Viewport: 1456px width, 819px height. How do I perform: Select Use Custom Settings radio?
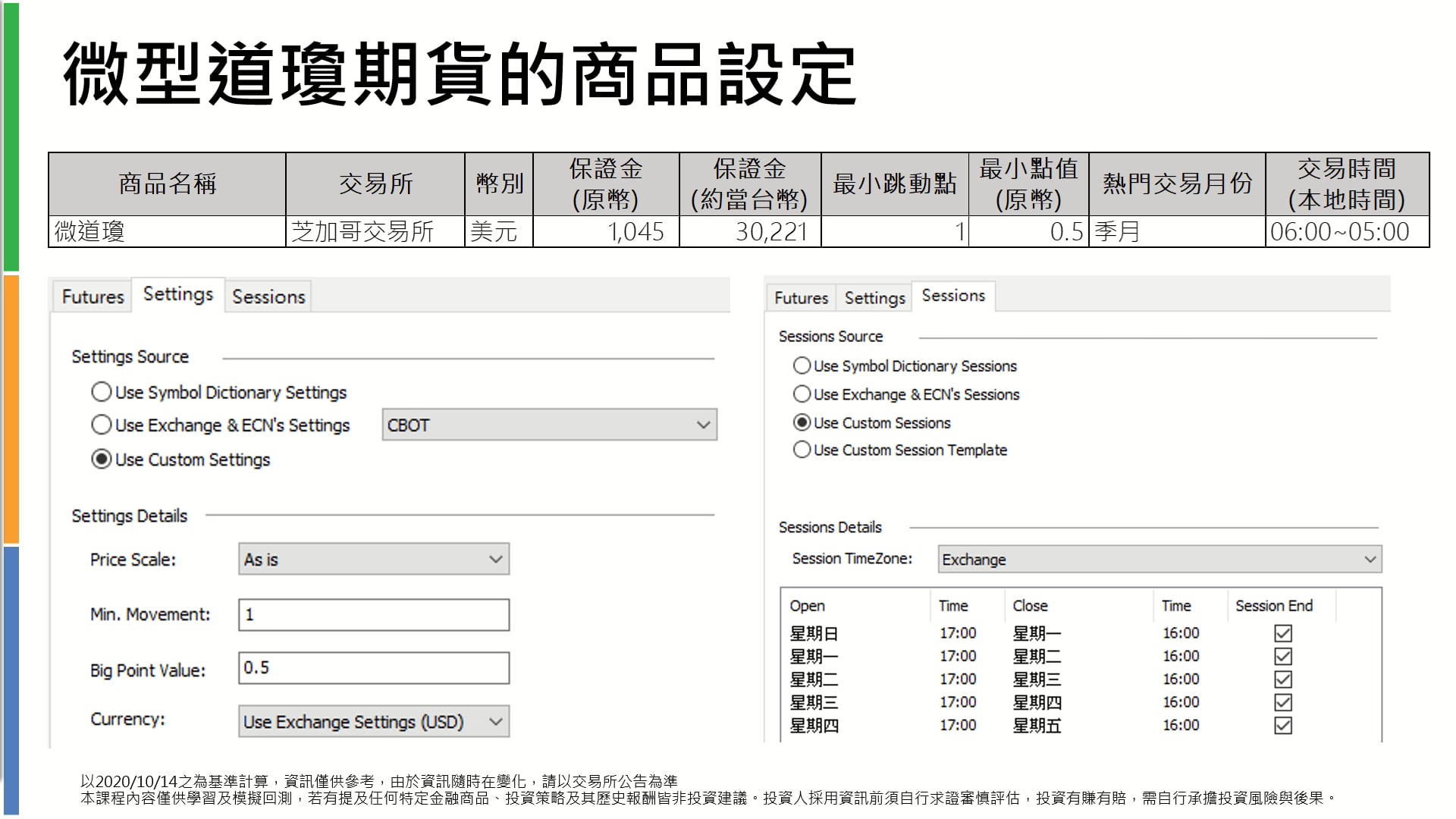point(101,460)
